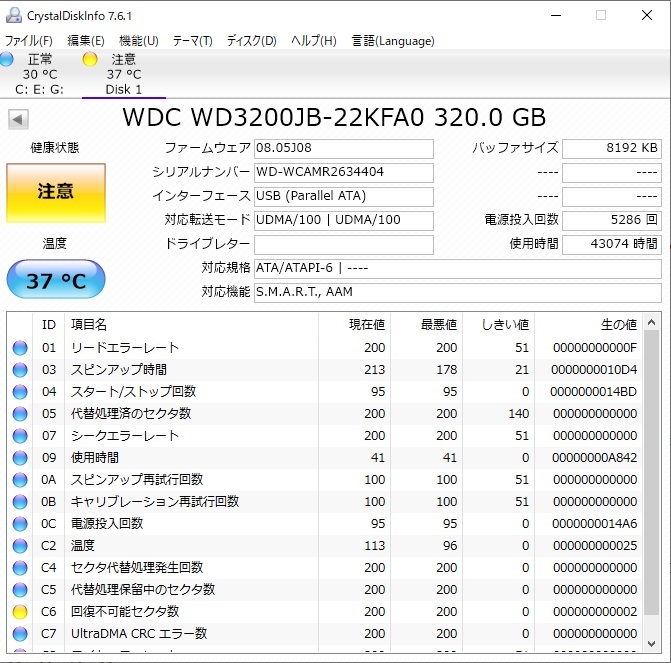Click status circle for 0A スピンアップ再試行回数

(20, 480)
